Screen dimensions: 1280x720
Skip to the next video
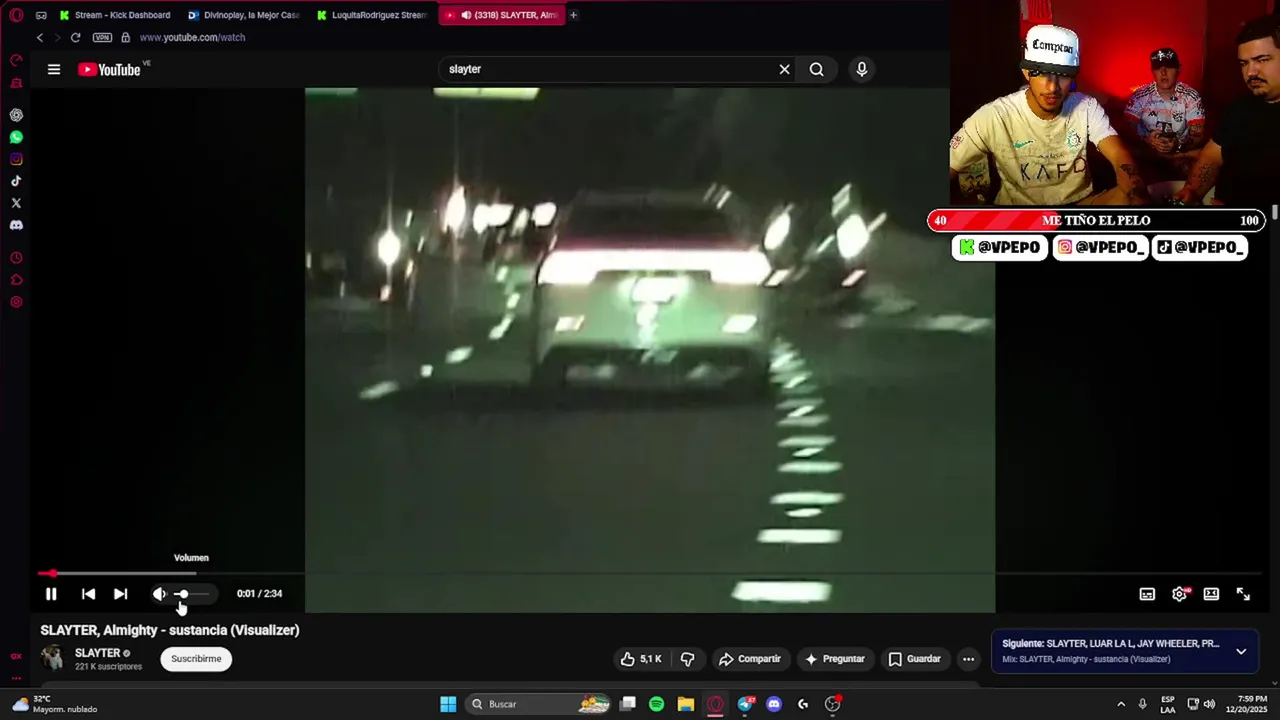[120, 594]
